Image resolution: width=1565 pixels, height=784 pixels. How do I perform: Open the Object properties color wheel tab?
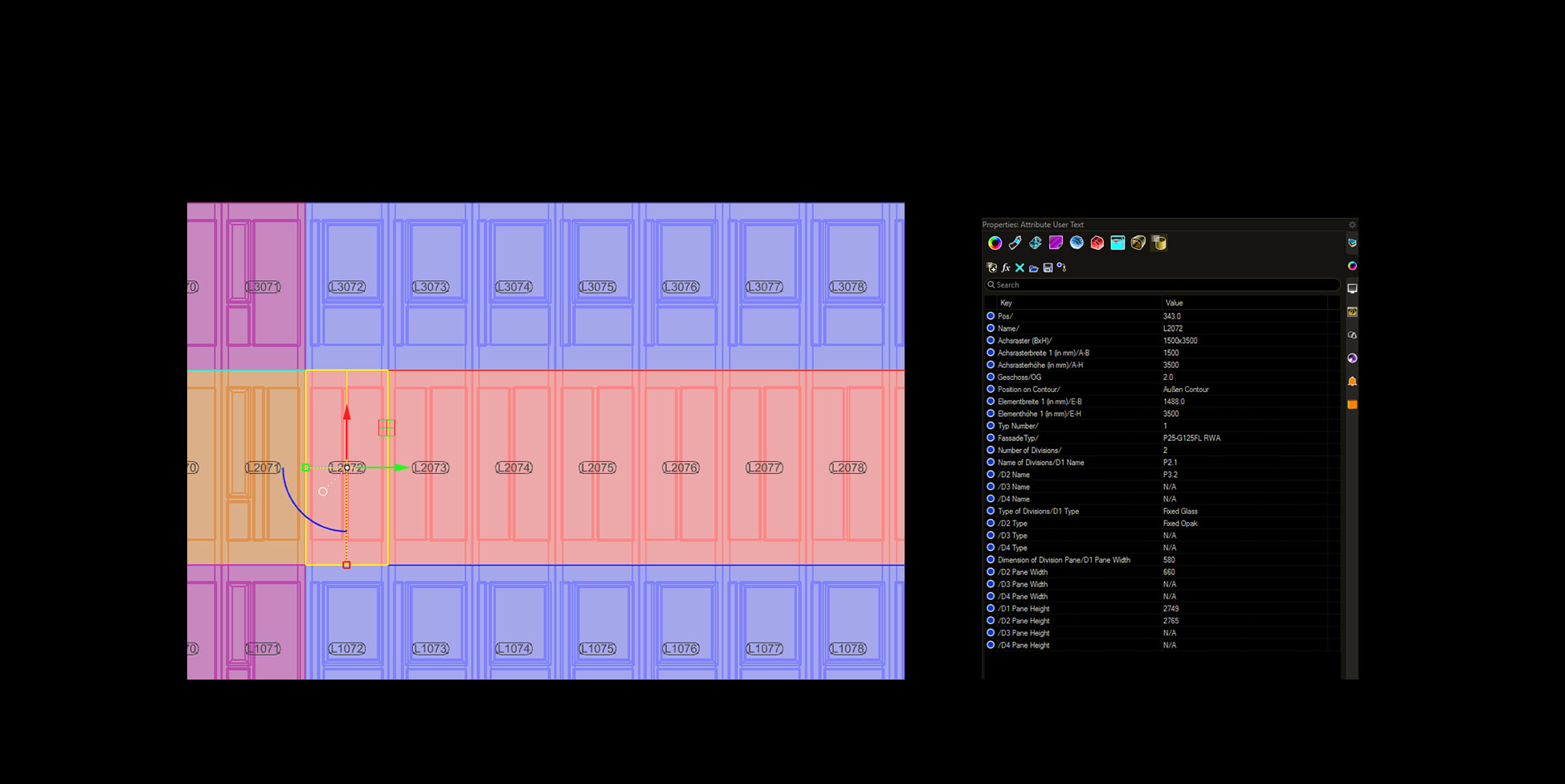(995, 243)
